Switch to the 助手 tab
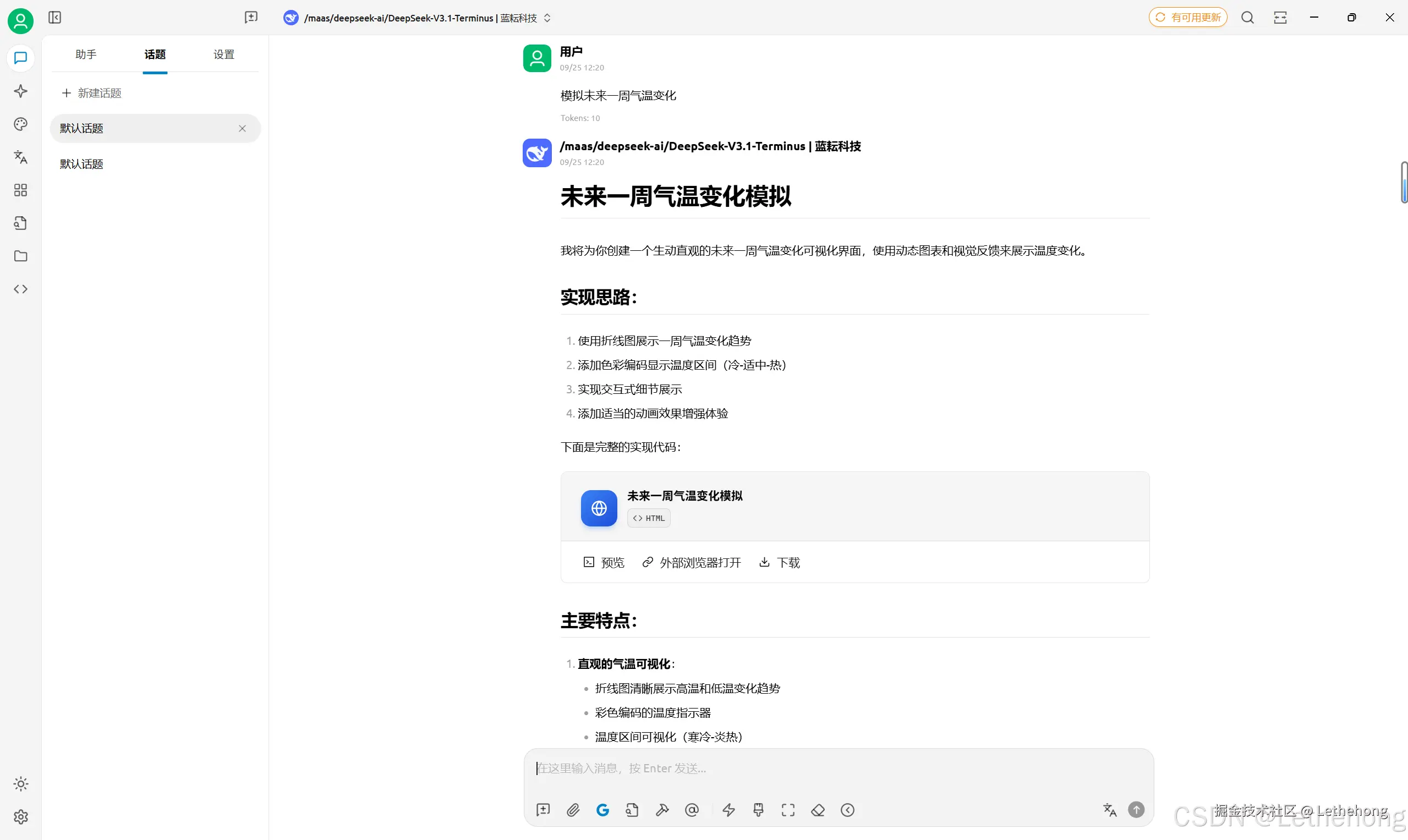Viewport: 1408px width, 840px height. 85,54
